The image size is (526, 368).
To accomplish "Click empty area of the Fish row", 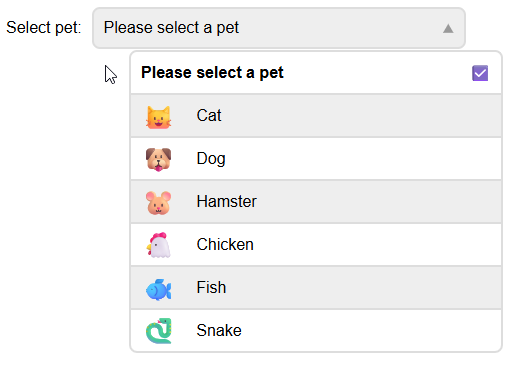I will tap(369, 287).
